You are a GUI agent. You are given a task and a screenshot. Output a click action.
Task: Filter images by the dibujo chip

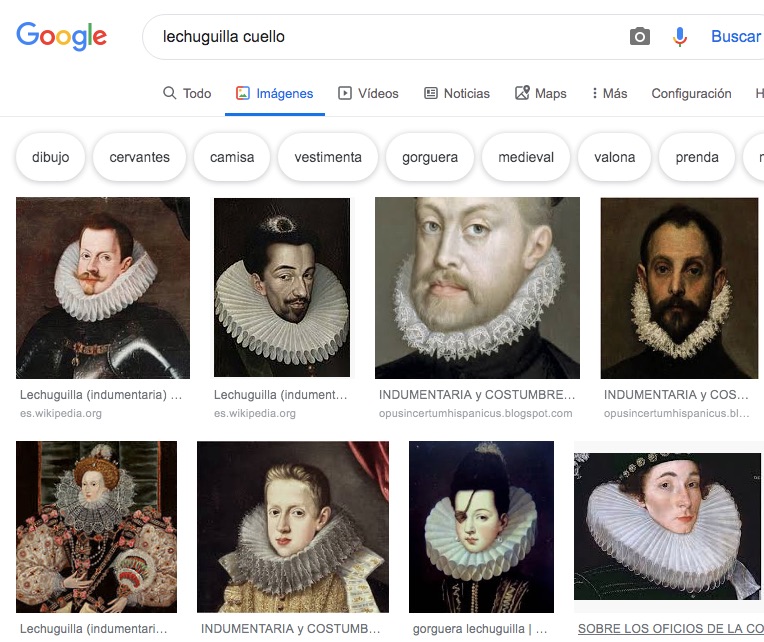[51, 157]
